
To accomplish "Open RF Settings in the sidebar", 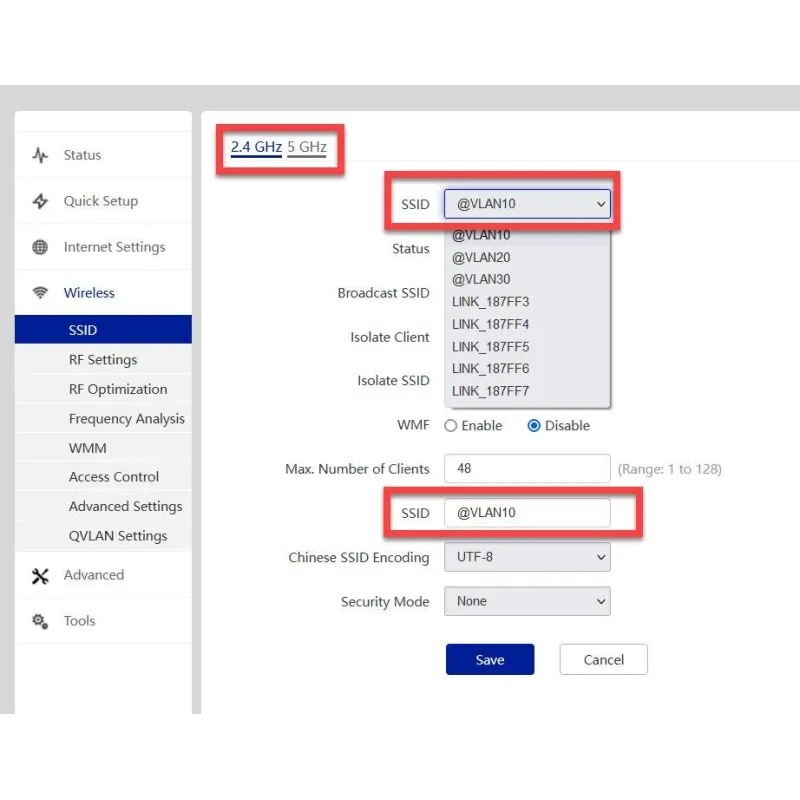I will click(x=103, y=360).
